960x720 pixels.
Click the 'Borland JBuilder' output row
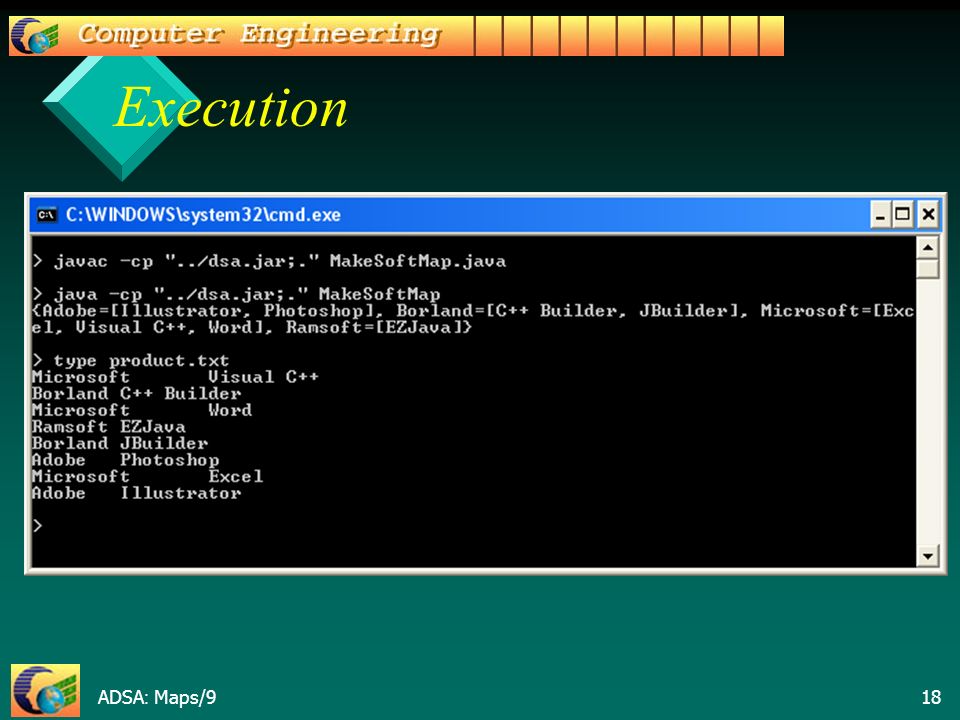tap(120, 443)
